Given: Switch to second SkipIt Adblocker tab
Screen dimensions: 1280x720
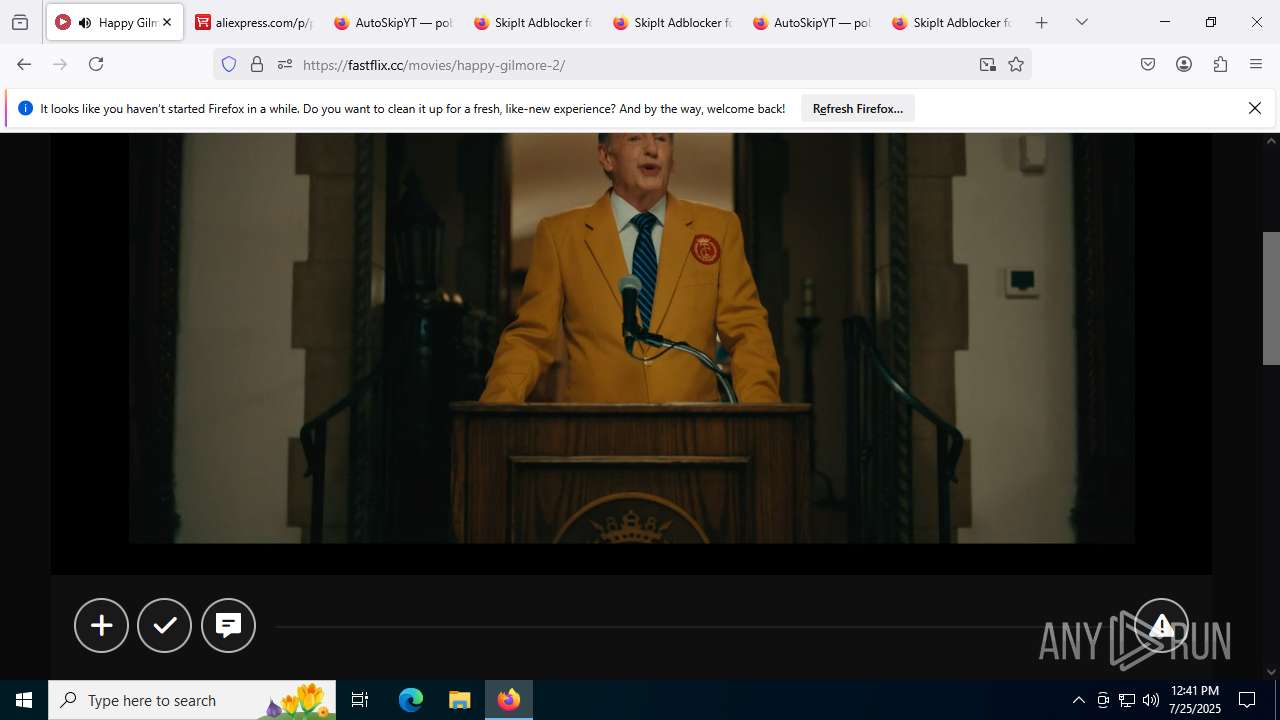Looking at the screenshot, I should click(x=673, y=22).
